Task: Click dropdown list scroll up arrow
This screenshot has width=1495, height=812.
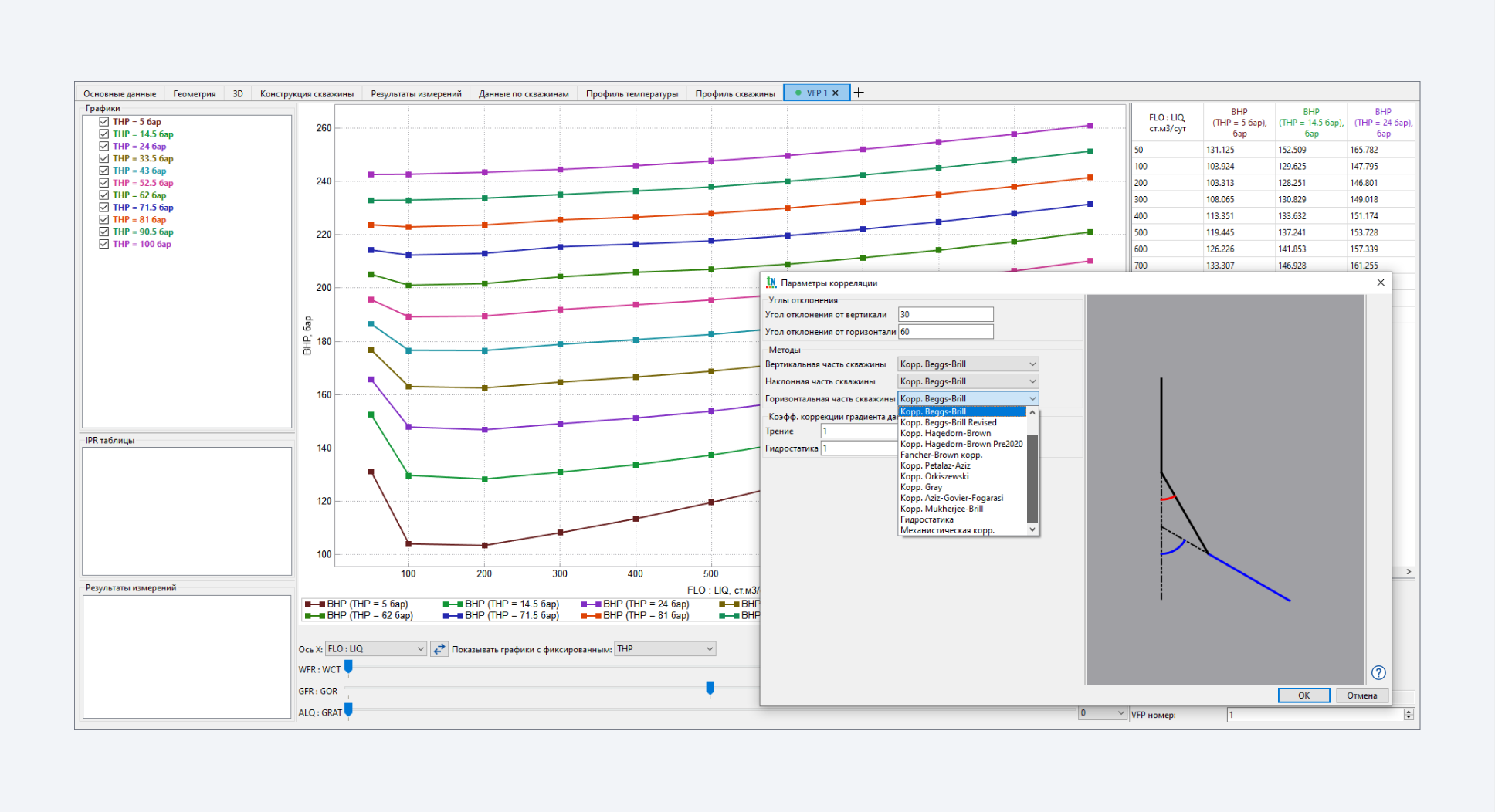Action: pos(1032,412)
